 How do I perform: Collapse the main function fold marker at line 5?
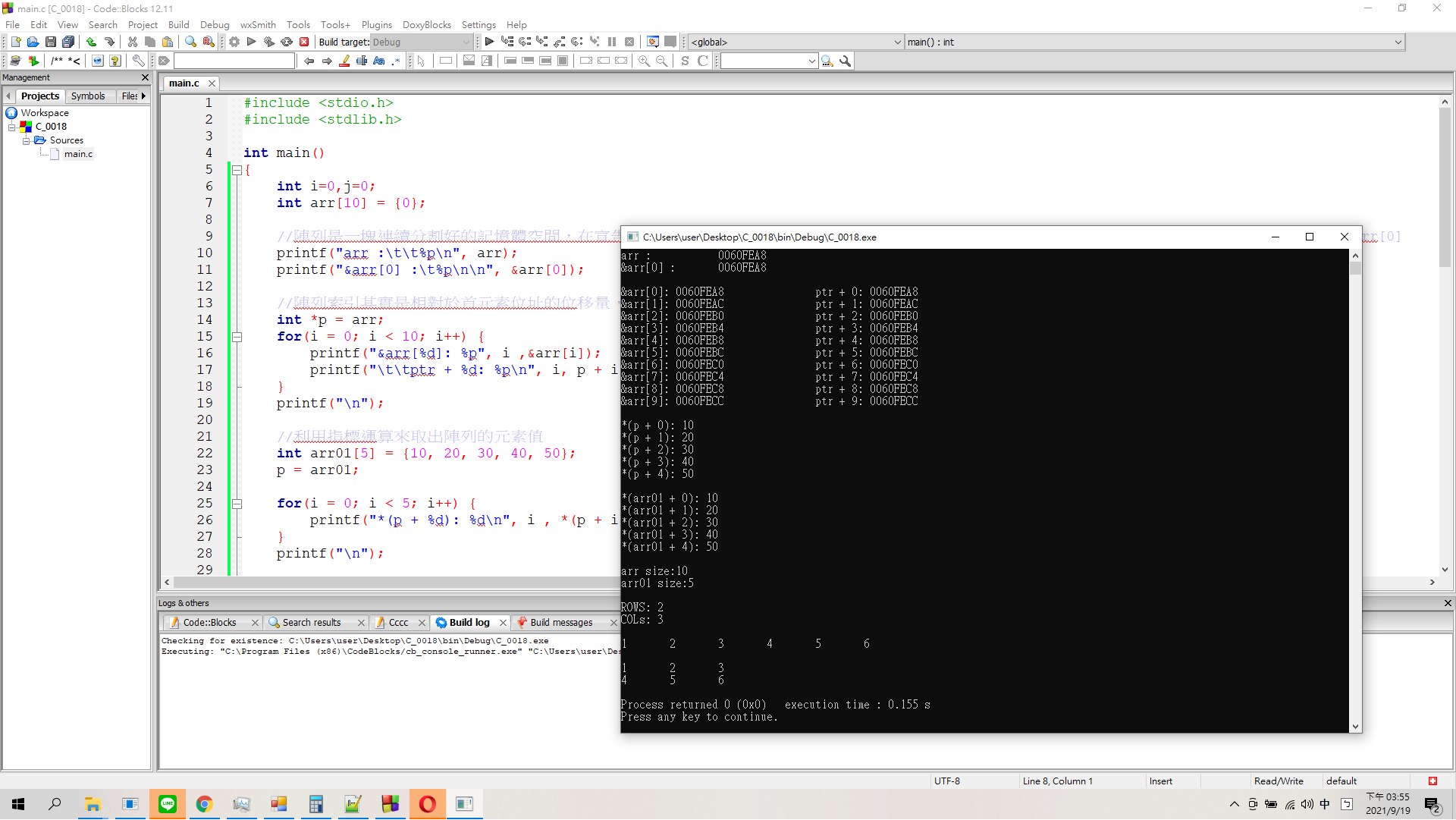[237, 171]
